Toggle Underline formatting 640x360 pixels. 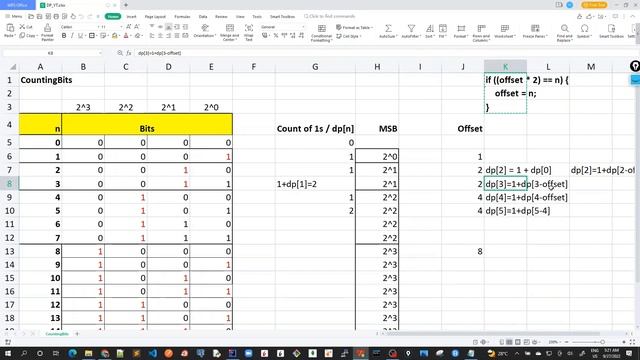click(80, 36)
